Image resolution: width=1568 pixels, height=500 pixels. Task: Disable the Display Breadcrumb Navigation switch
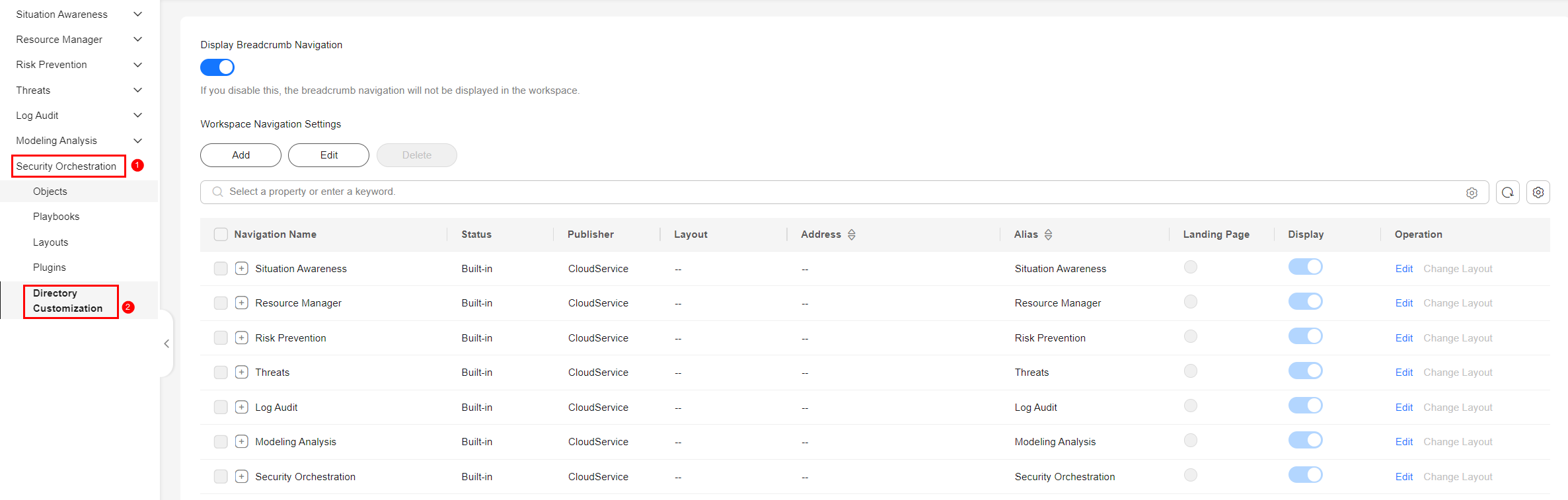pyautogui.click(x=217, y=67)
